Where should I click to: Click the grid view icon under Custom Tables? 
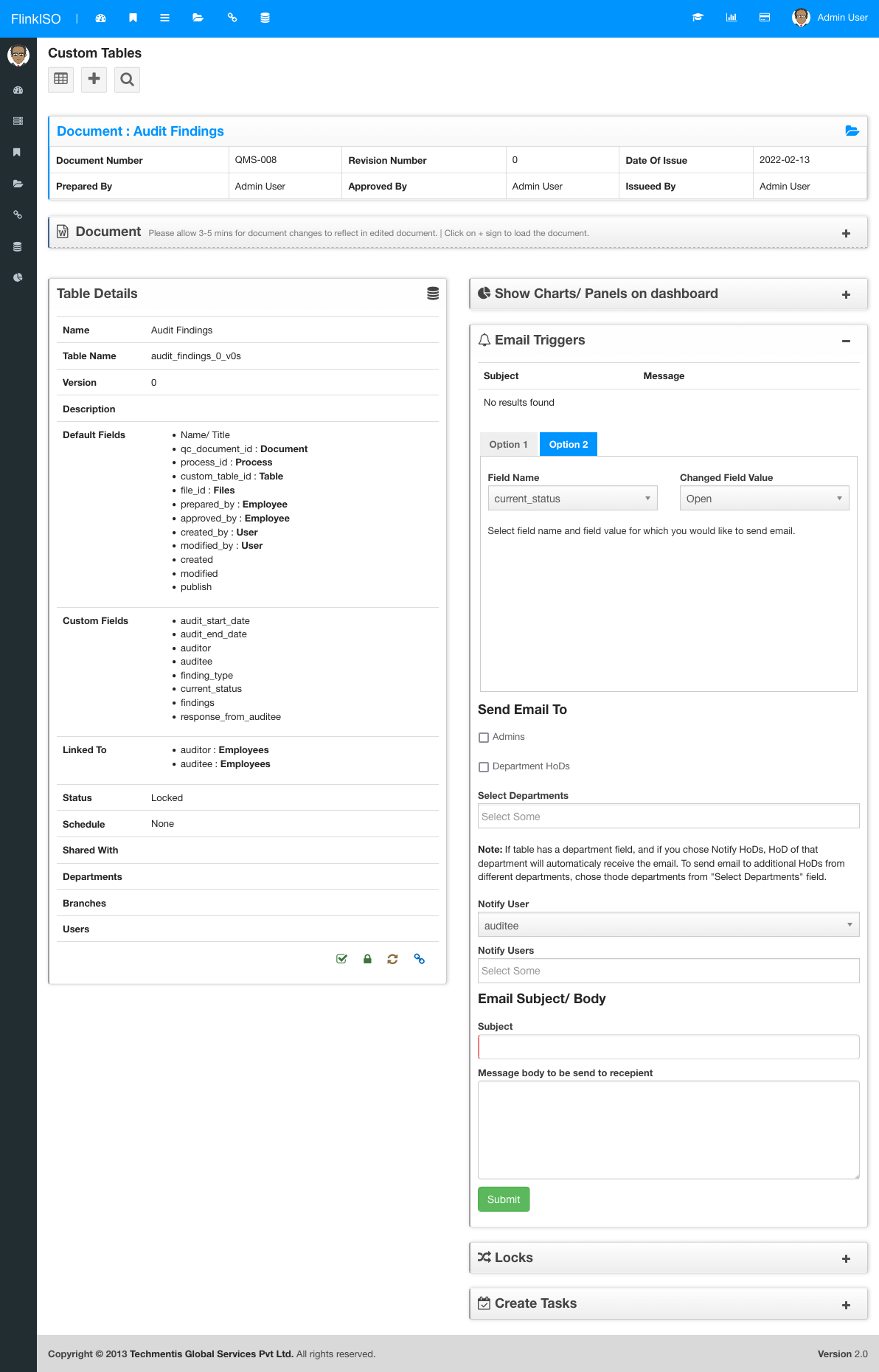61,79
